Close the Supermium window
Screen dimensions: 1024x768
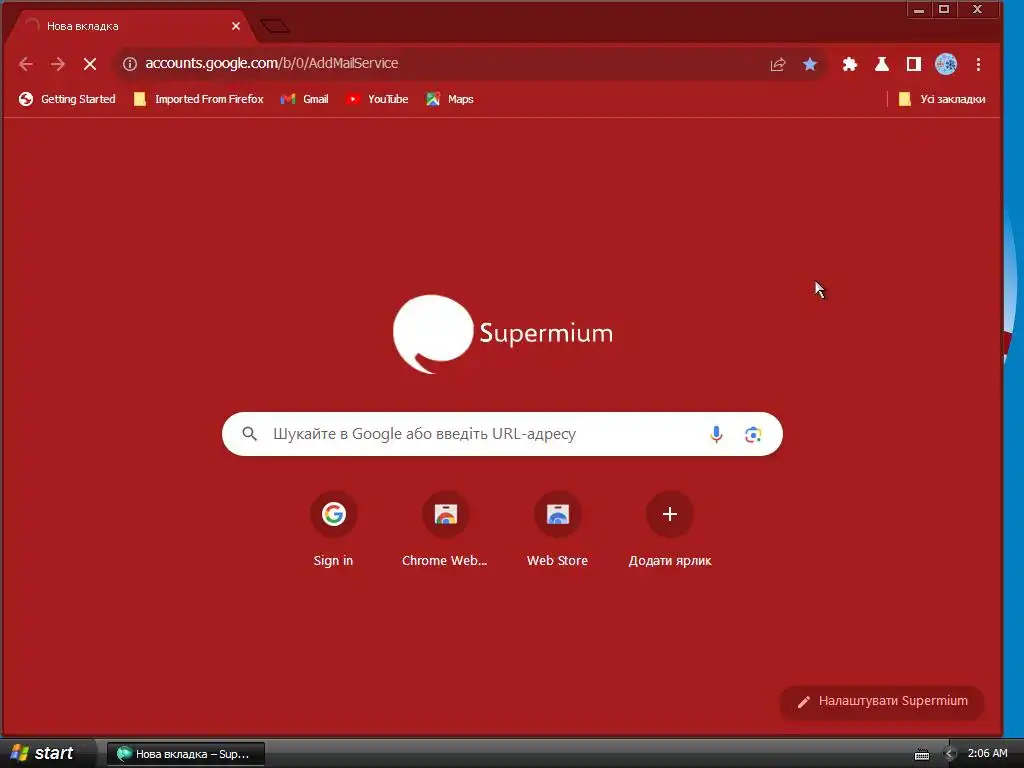point(978,10)
